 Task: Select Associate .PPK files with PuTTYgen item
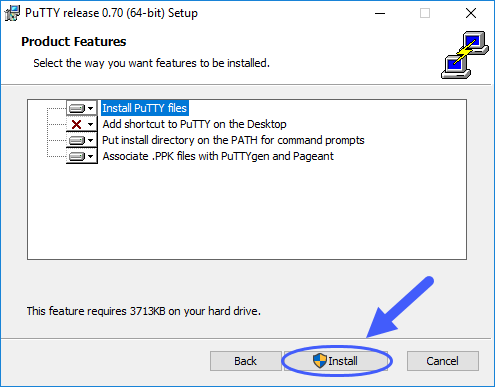point(218,156)
